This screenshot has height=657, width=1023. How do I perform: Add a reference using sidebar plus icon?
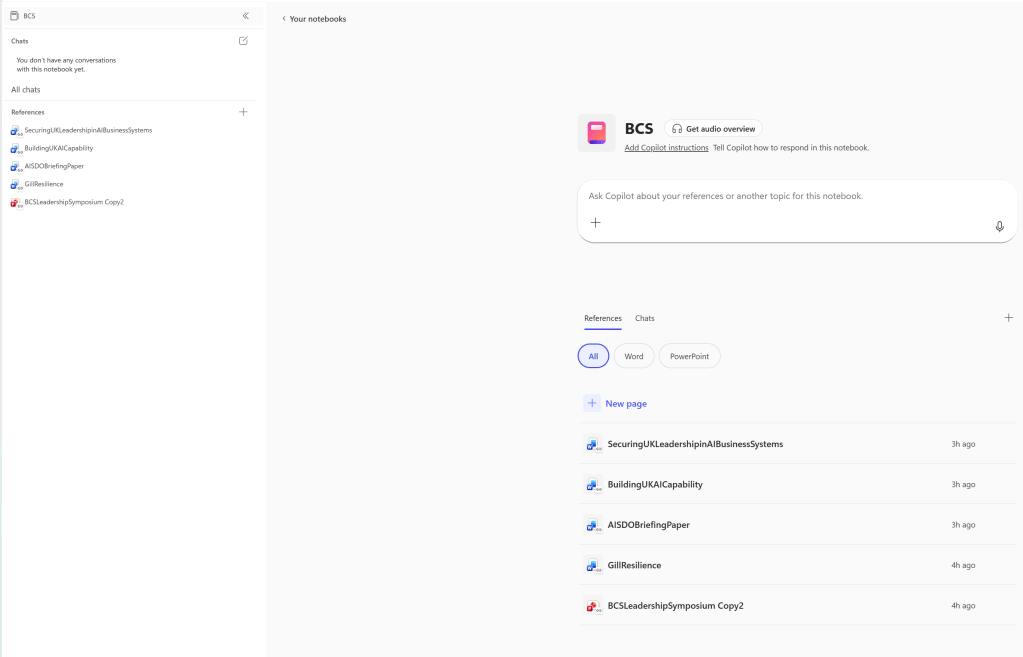243,112
